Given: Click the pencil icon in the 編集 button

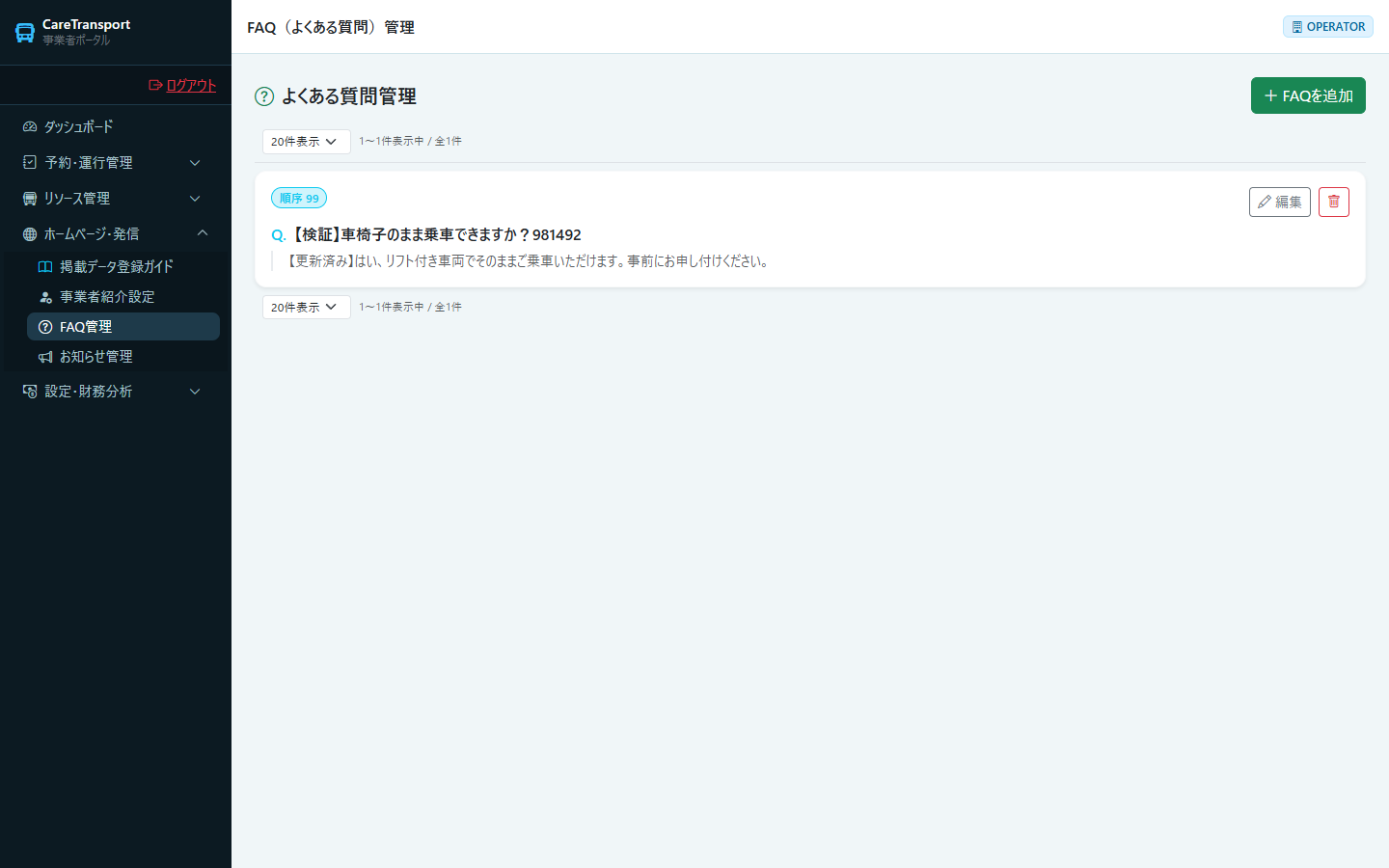Looking at the screenshot, I should (x=1265, y=202).
